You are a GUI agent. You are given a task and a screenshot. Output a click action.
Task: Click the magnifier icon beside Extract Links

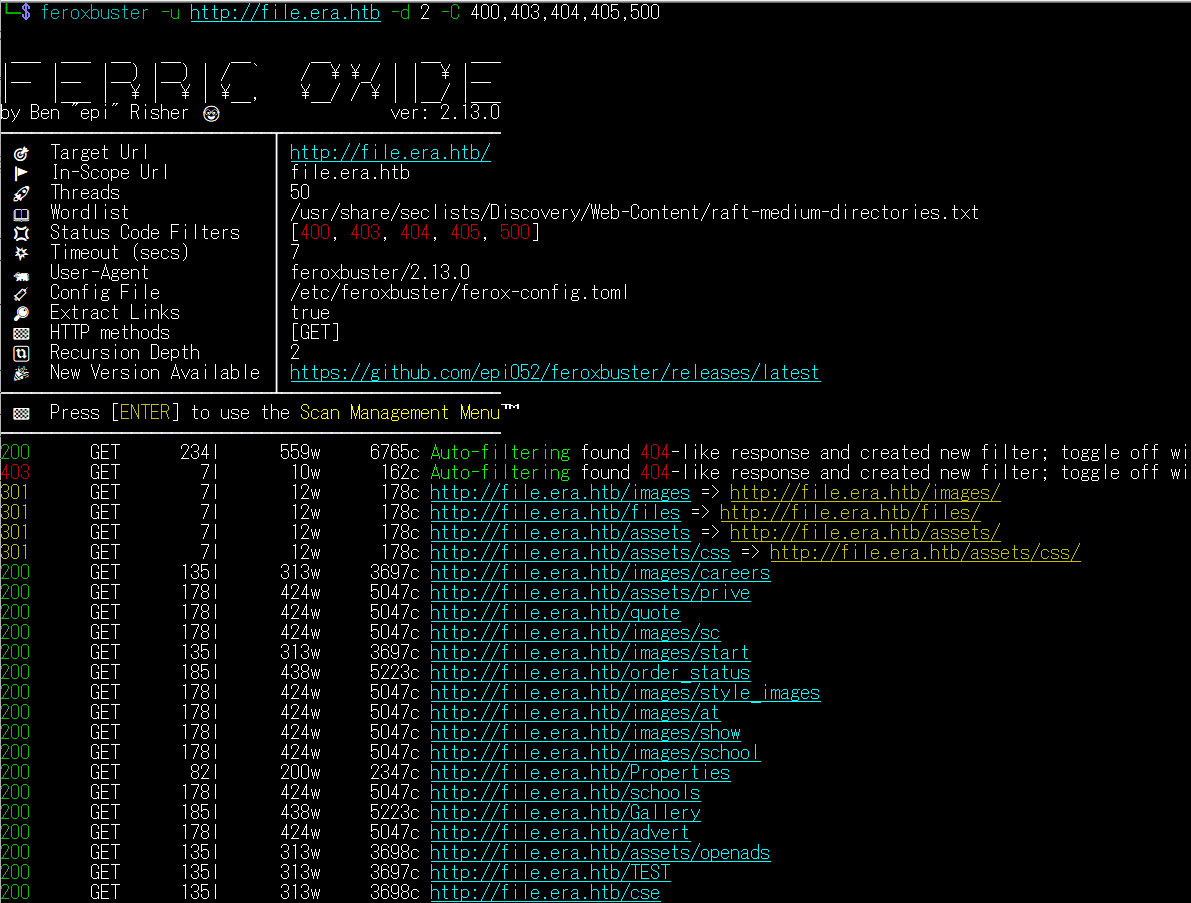tap(21, 313)
